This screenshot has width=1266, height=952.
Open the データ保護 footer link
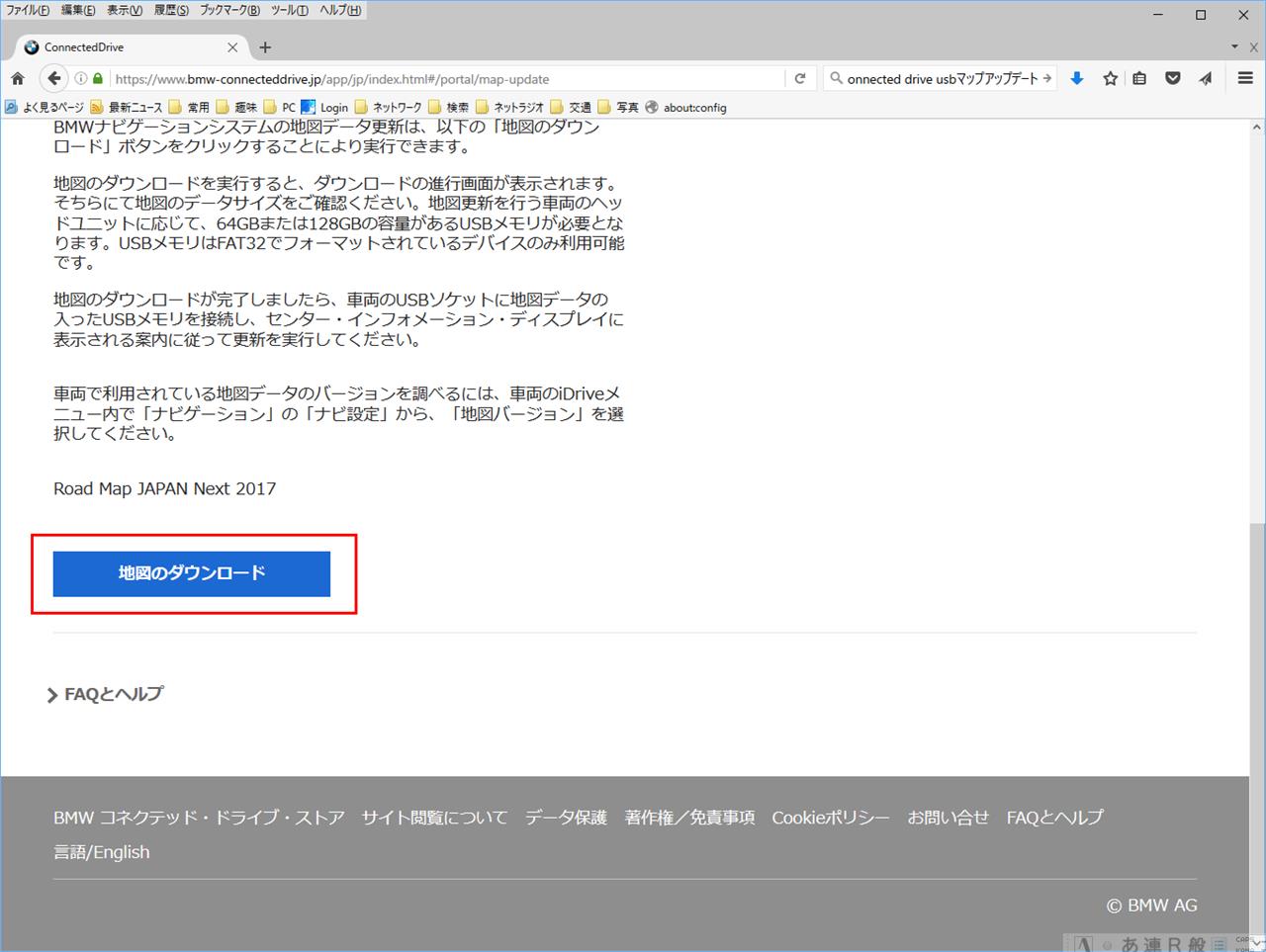[566, 818]
